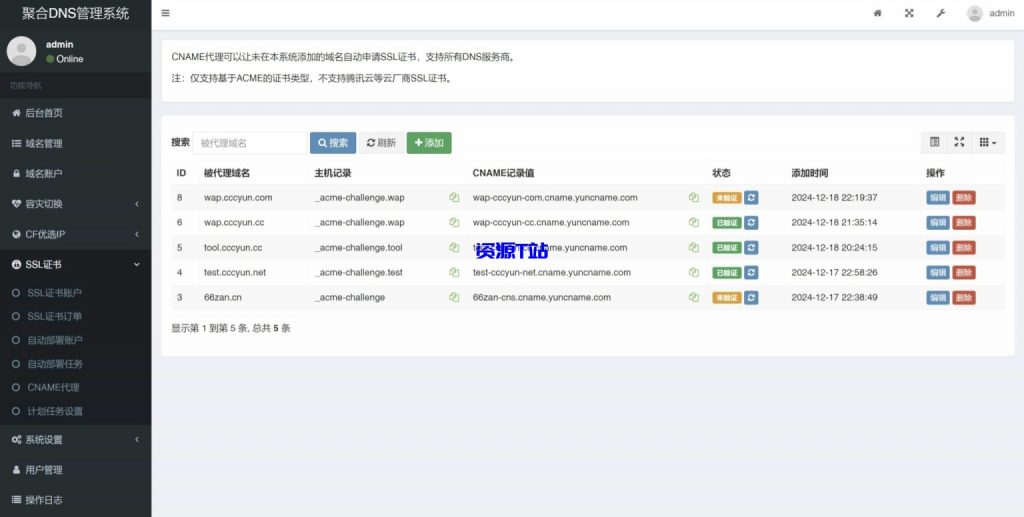Toggle table fullscreen icon
Screen dimensions: 1024x517
pyautogui.click(x=959, y=142)
